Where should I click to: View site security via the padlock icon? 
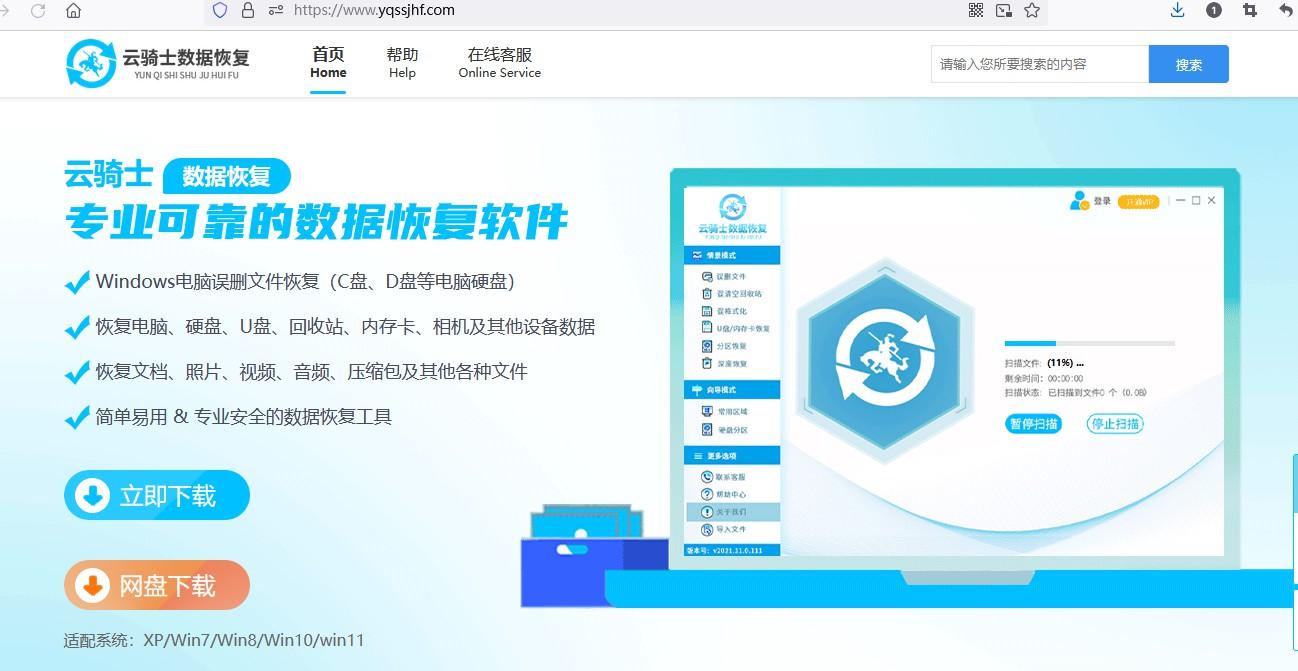coord(248,11)
